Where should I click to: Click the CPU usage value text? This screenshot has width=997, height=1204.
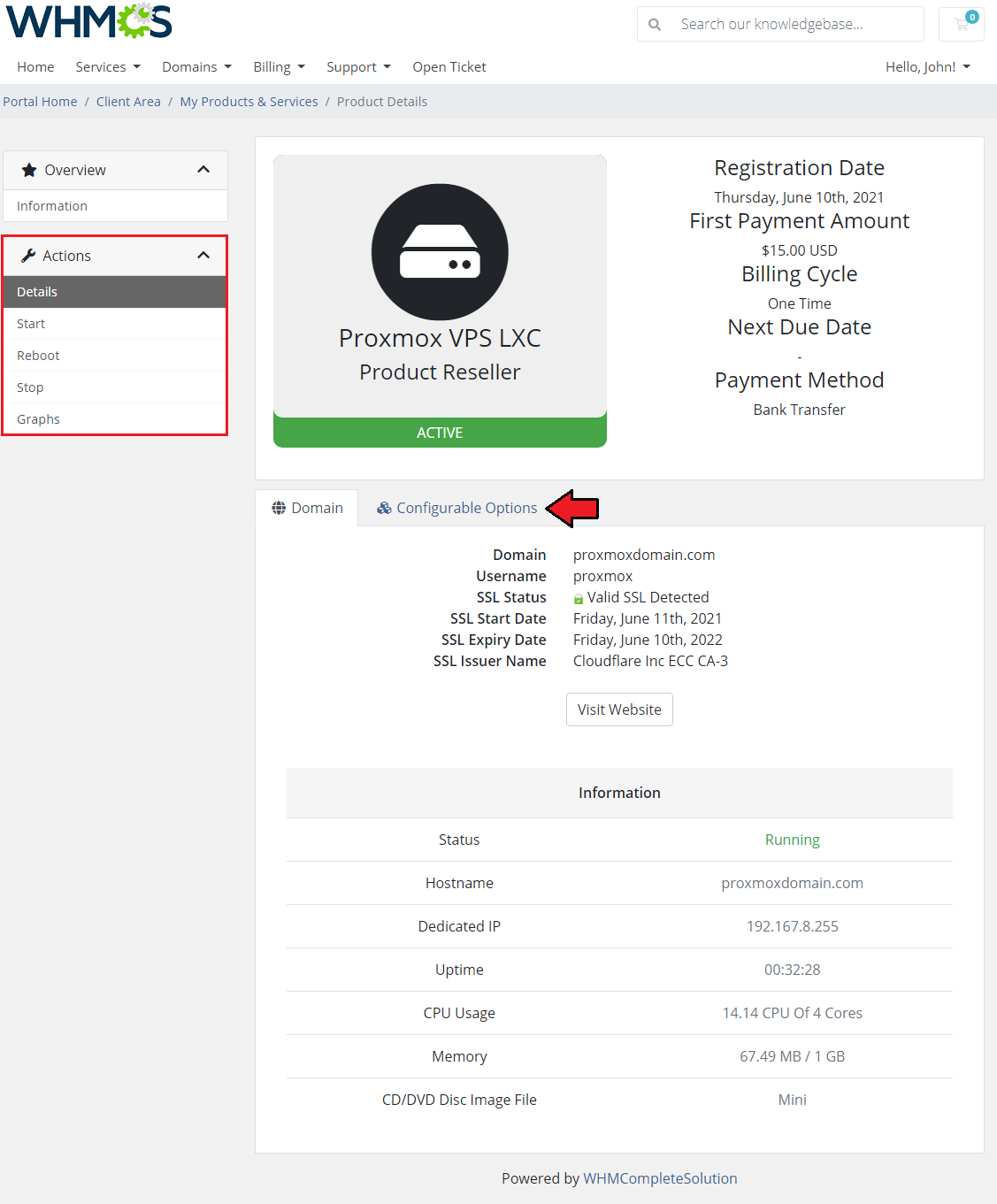coord(792,1013)
